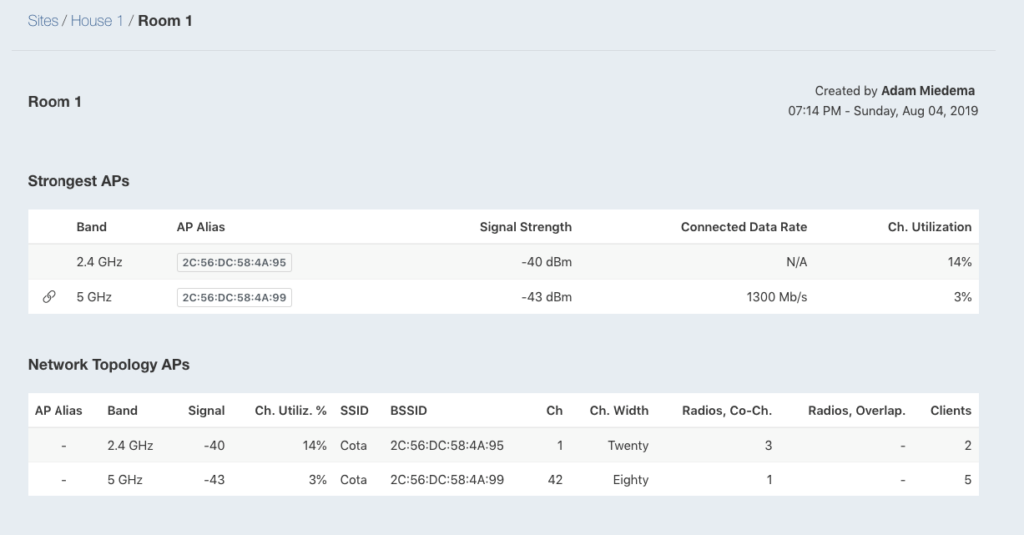1024x535 pixels.
Task: Click the AP Alias header in Strongest APs
Action: point(200,227)
